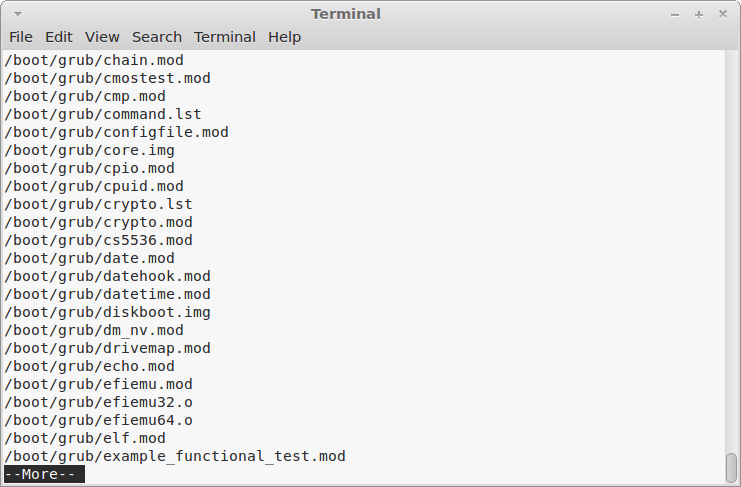Open the Edit menu
Viewport: 741px width, 487px height.
tap(59, 37)
